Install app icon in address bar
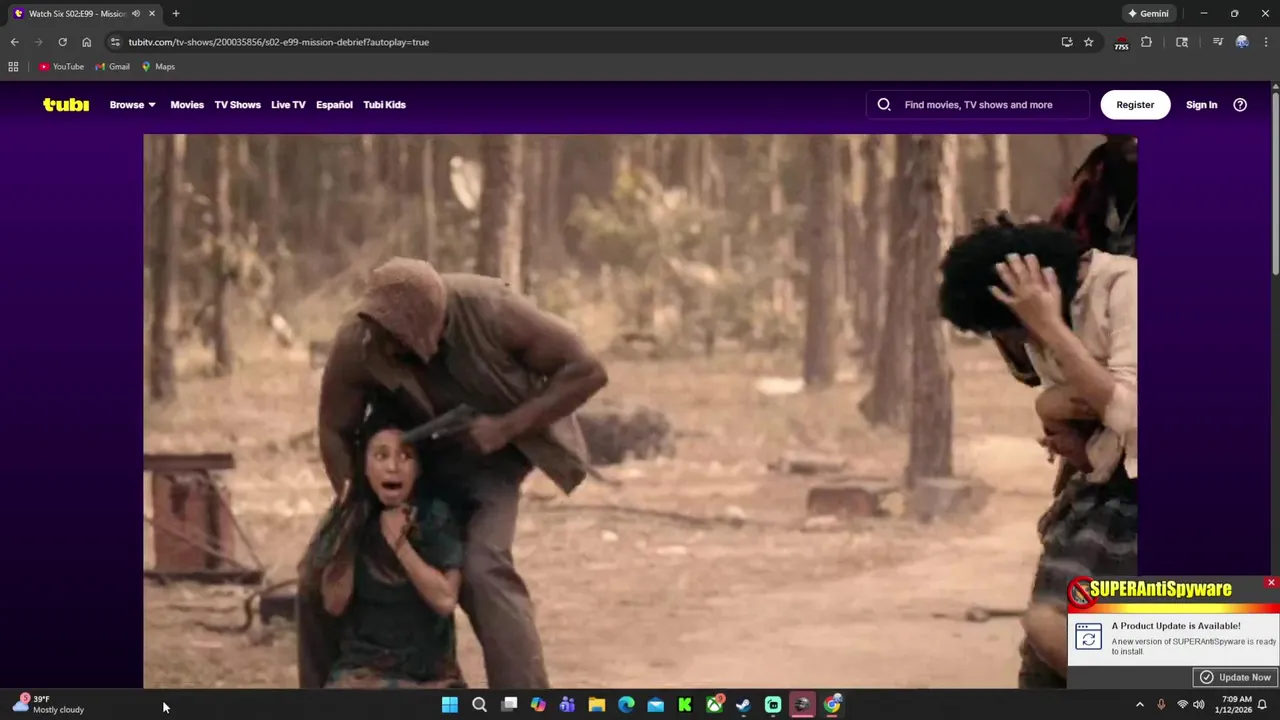This screenshot has height=720, width=1280. 1067,42
